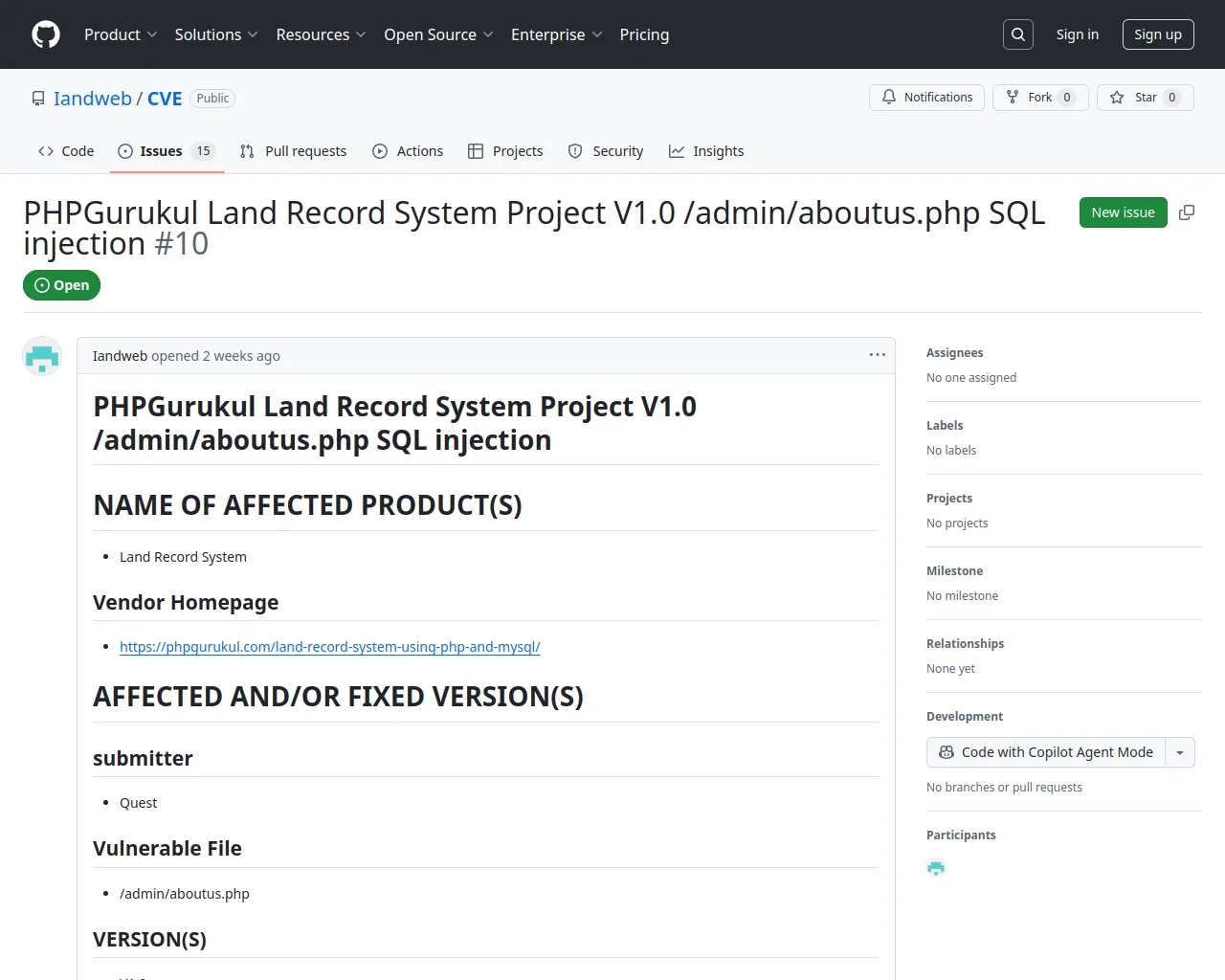Open the GitHub home logo
This screenshot has height=980, width=1225.
[x=46, y=34]
